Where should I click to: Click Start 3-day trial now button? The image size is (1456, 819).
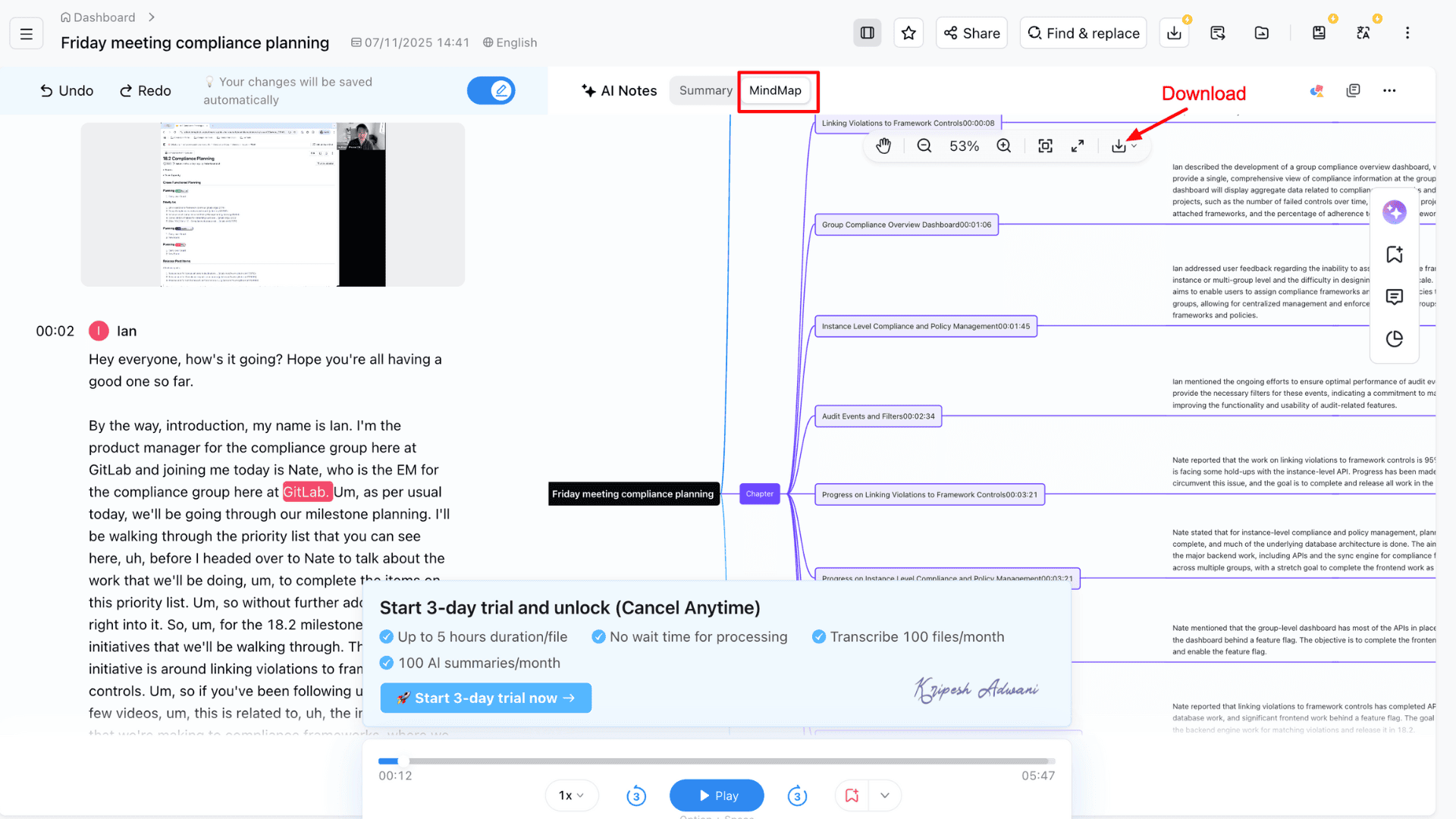(x=485, y=698)
